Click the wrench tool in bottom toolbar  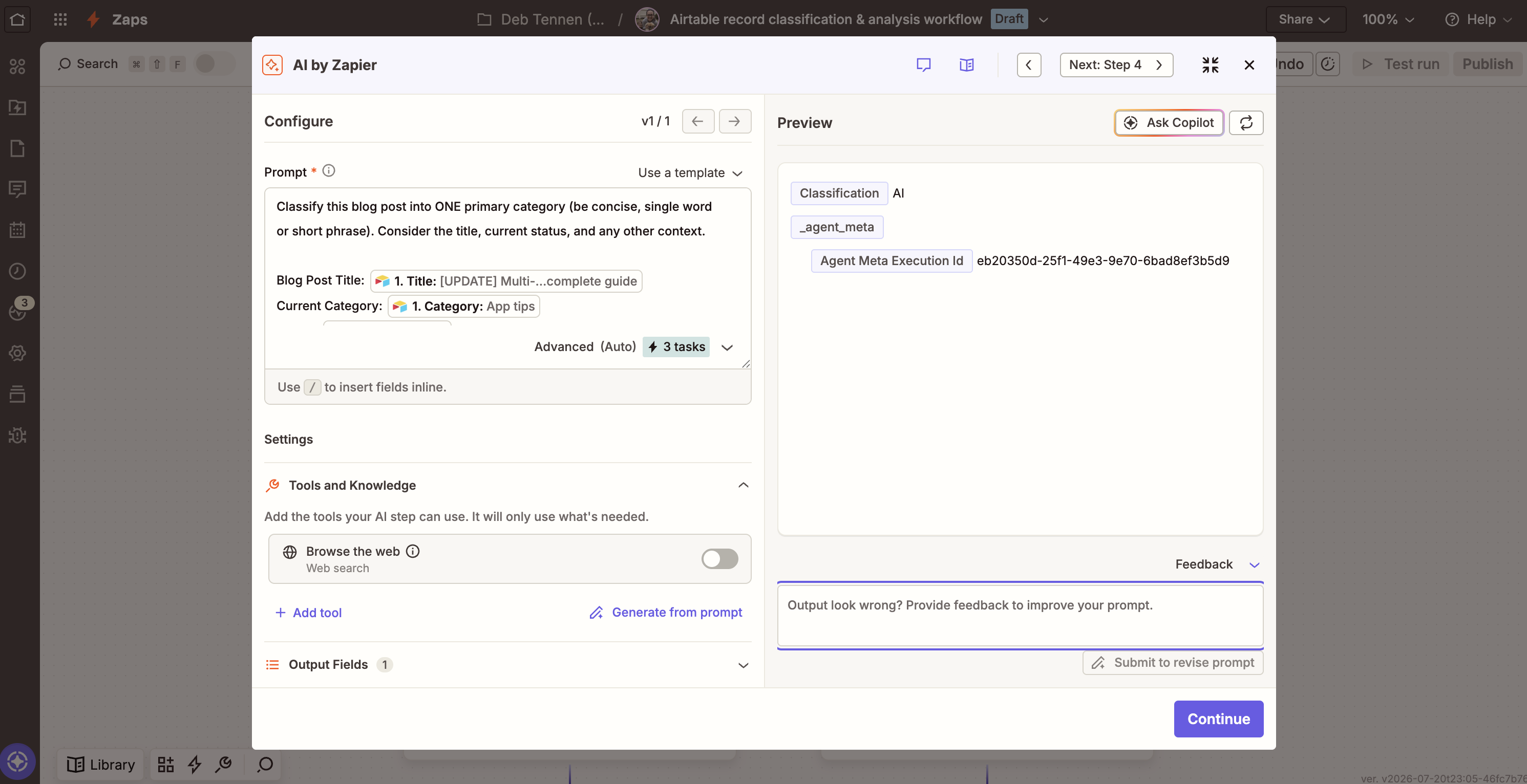(223, 765)
